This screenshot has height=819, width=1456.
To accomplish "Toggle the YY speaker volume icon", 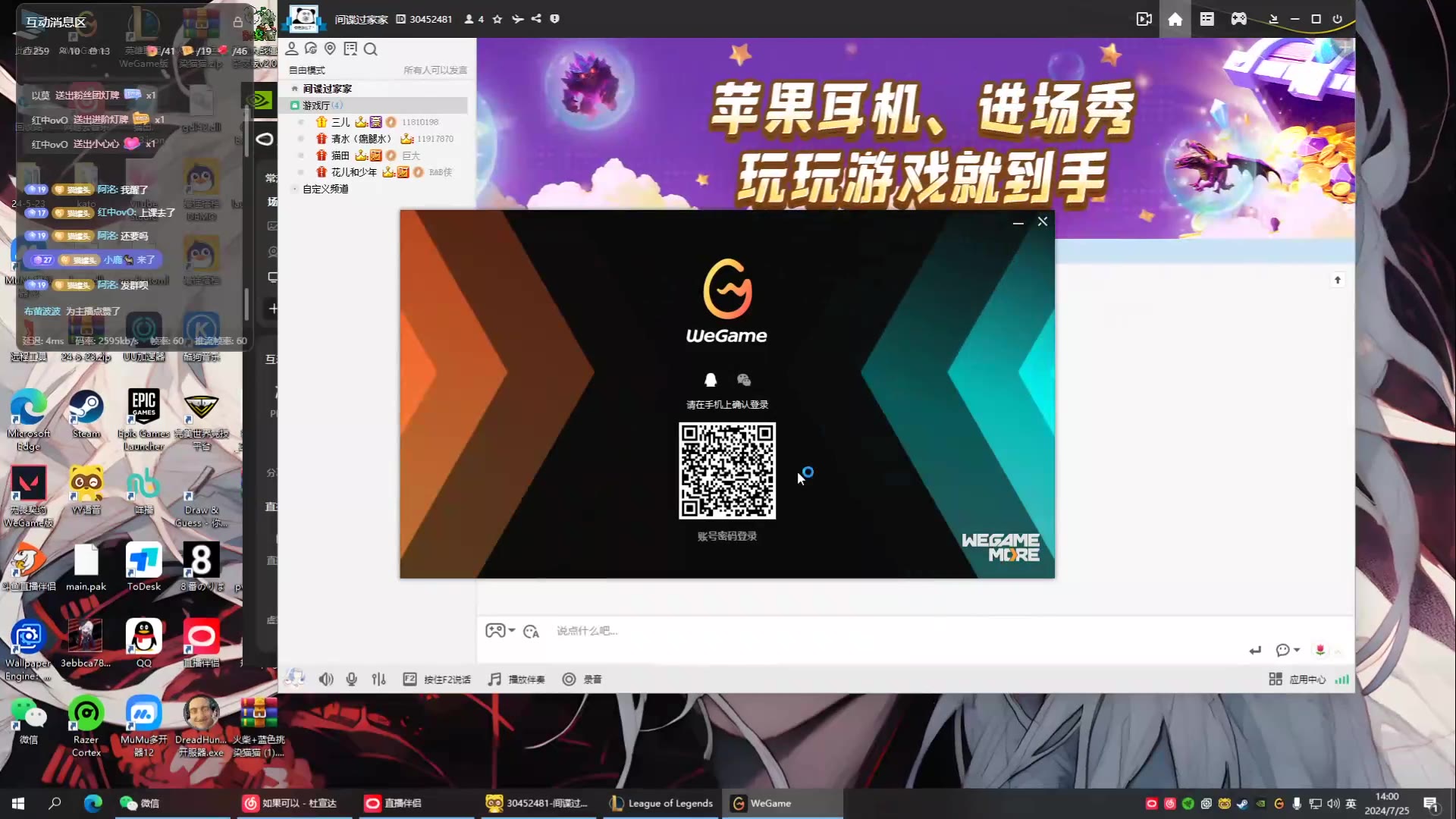I will pos(326,679).
